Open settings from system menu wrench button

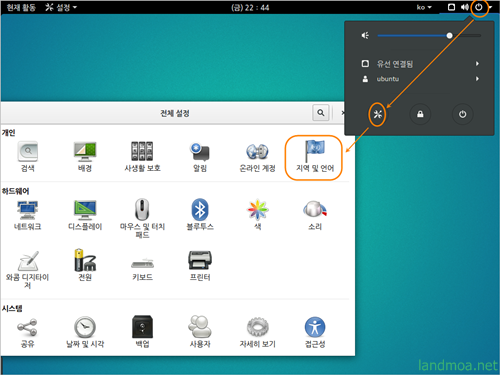377,114
